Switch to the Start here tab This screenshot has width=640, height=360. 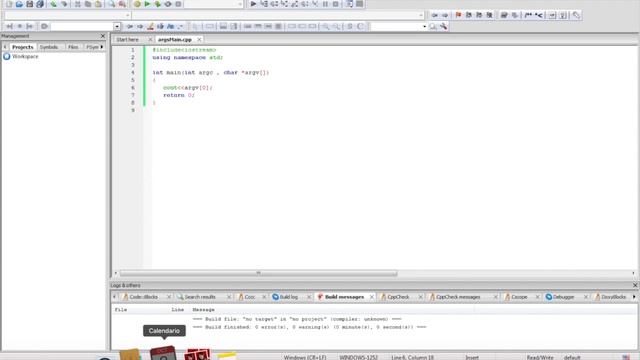coord(127,40)
